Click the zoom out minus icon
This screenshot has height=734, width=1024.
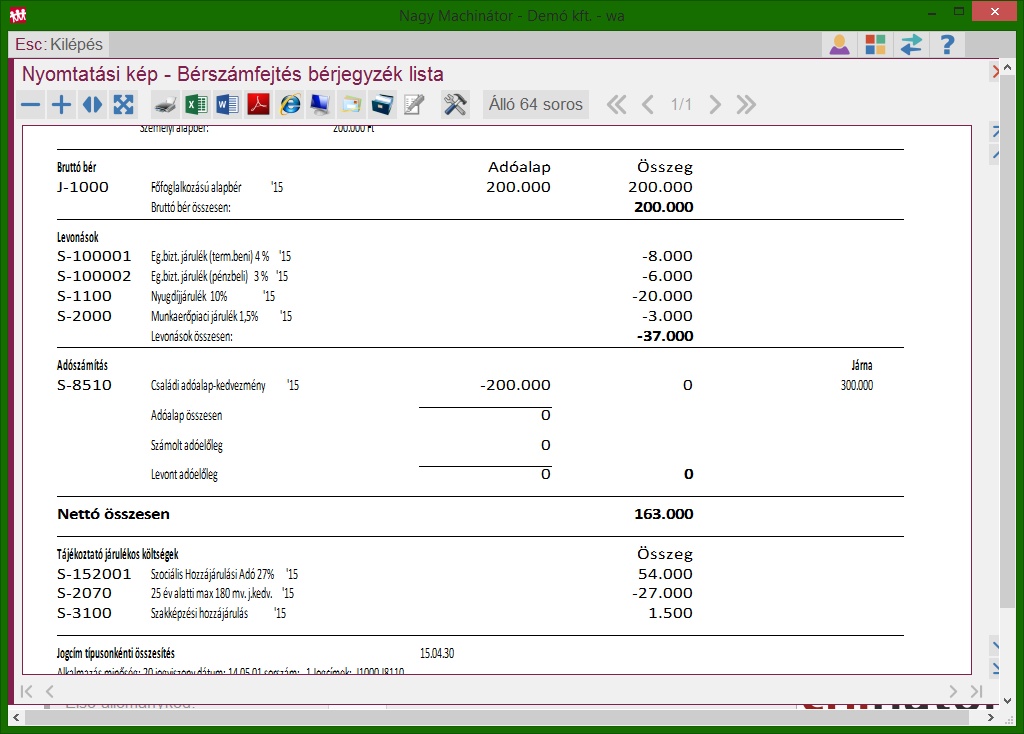click(32, 105)
